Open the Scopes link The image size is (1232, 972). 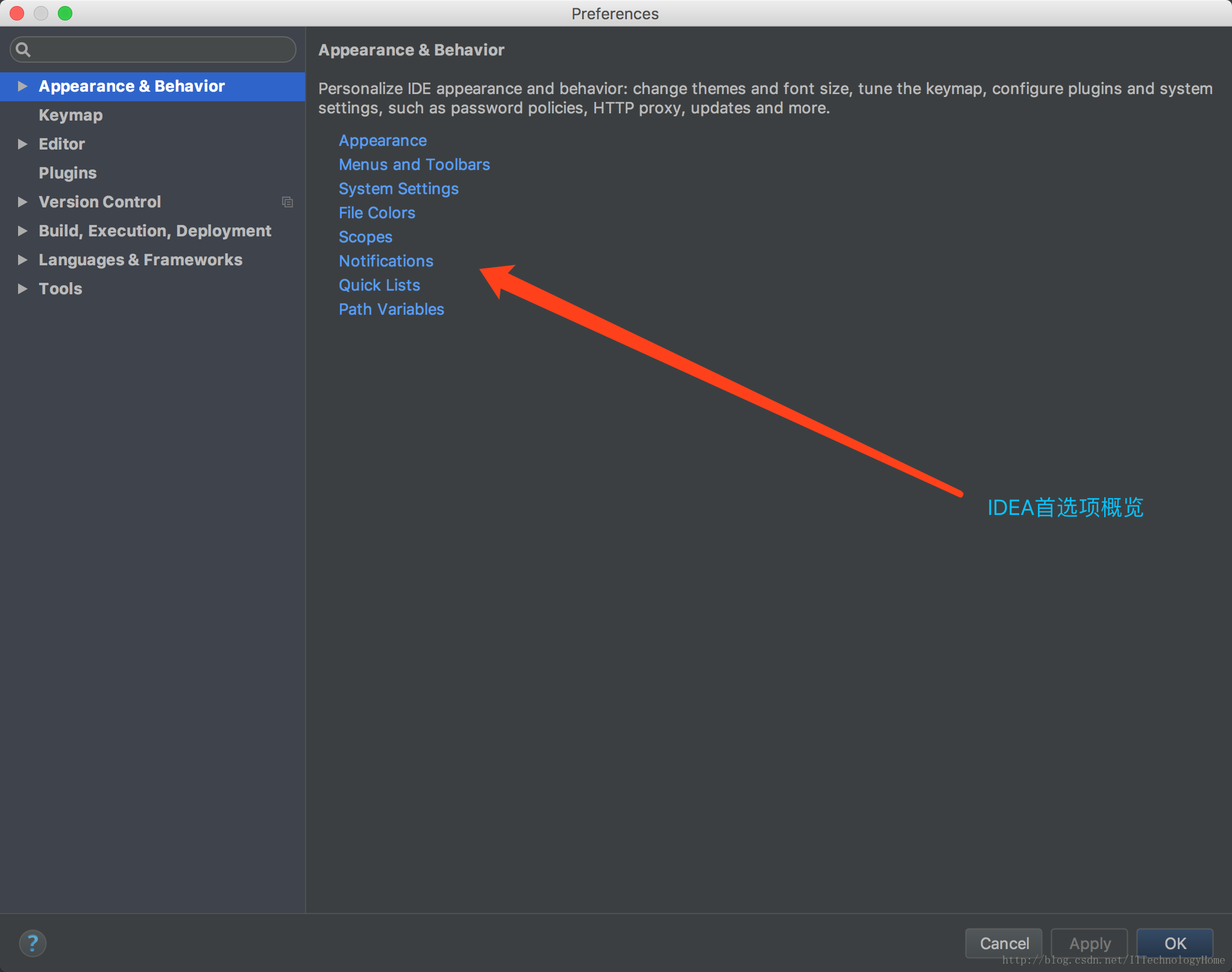(365, 237)
